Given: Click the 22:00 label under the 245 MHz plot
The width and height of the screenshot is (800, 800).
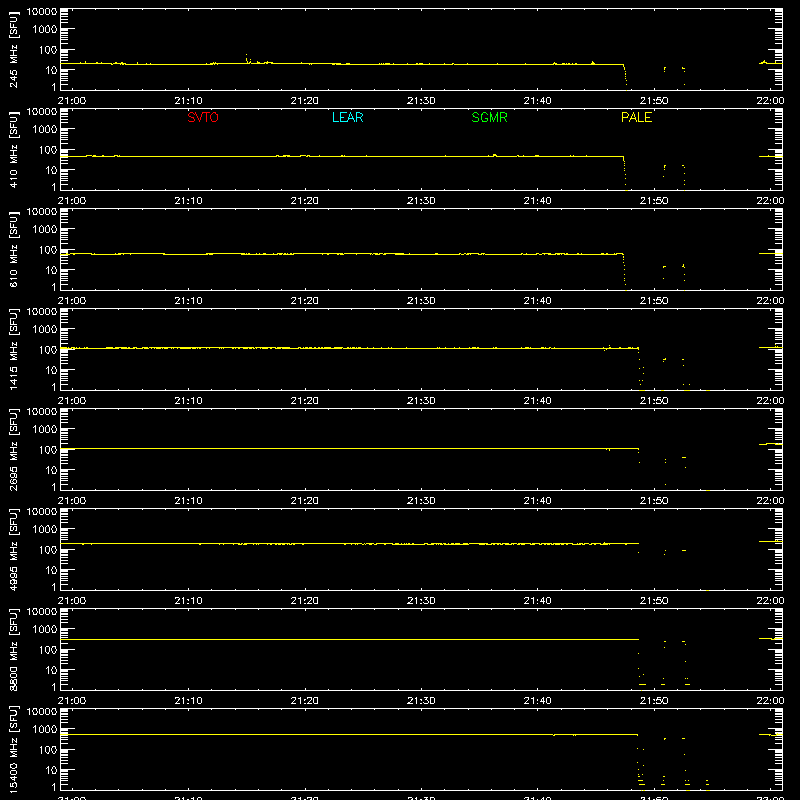Looking at the screenshot, I should 770,101.
